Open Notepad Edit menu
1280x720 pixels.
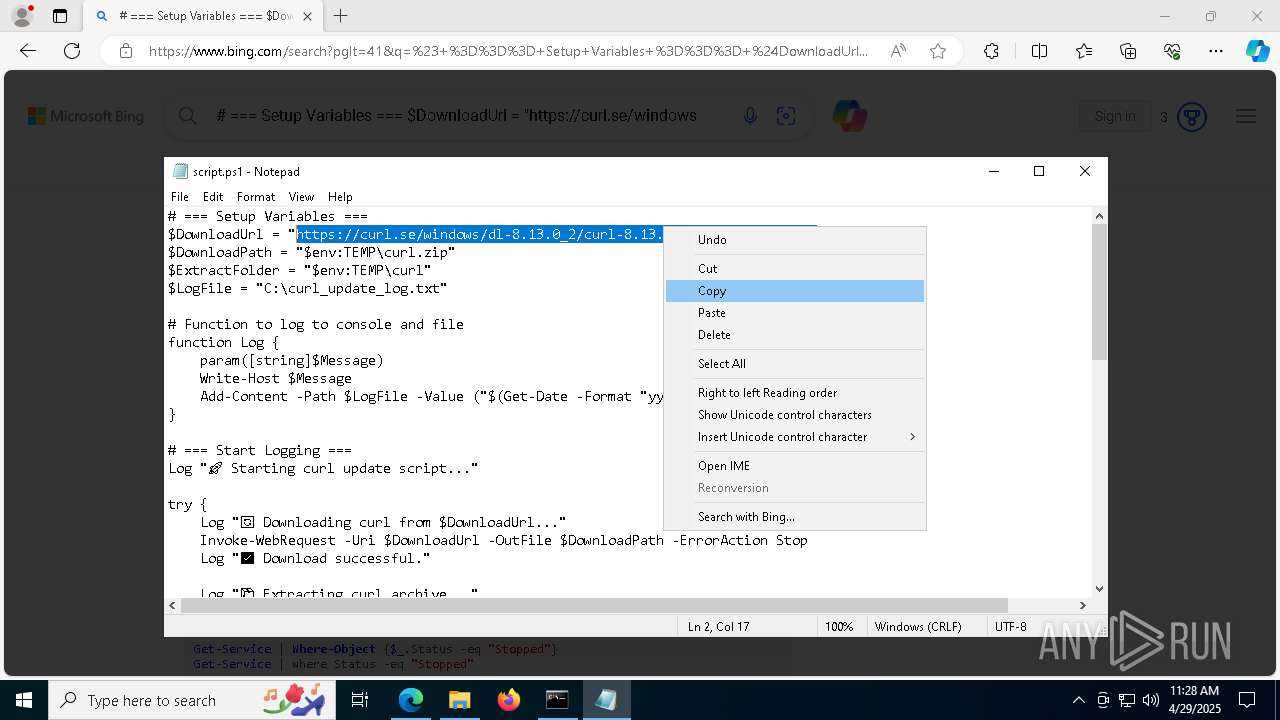coord(213,197)
